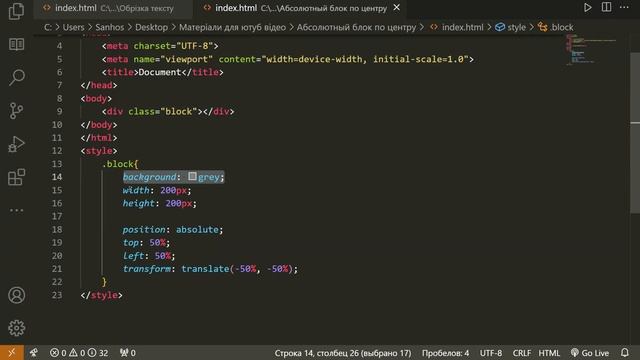The height and width of the screenshot is (360, 640).
Task: Start Go Live server
Action: tap(590, 353)
